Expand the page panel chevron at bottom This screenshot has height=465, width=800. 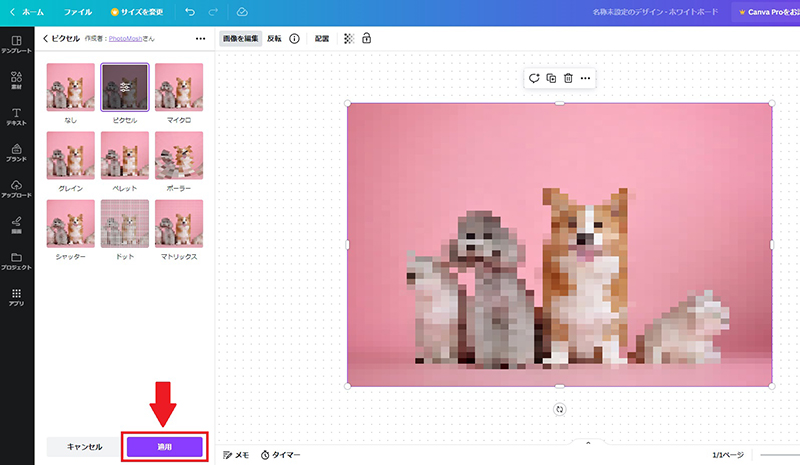tap(588, 443)
